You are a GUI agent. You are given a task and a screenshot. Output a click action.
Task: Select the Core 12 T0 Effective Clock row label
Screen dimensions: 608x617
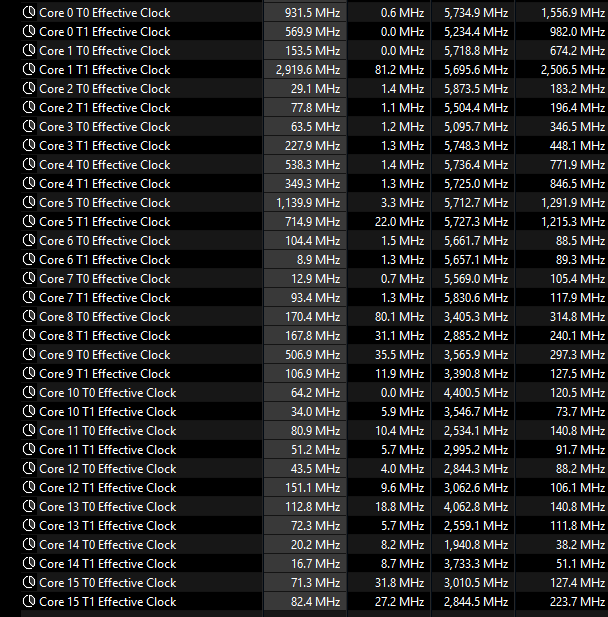point(108,469)
